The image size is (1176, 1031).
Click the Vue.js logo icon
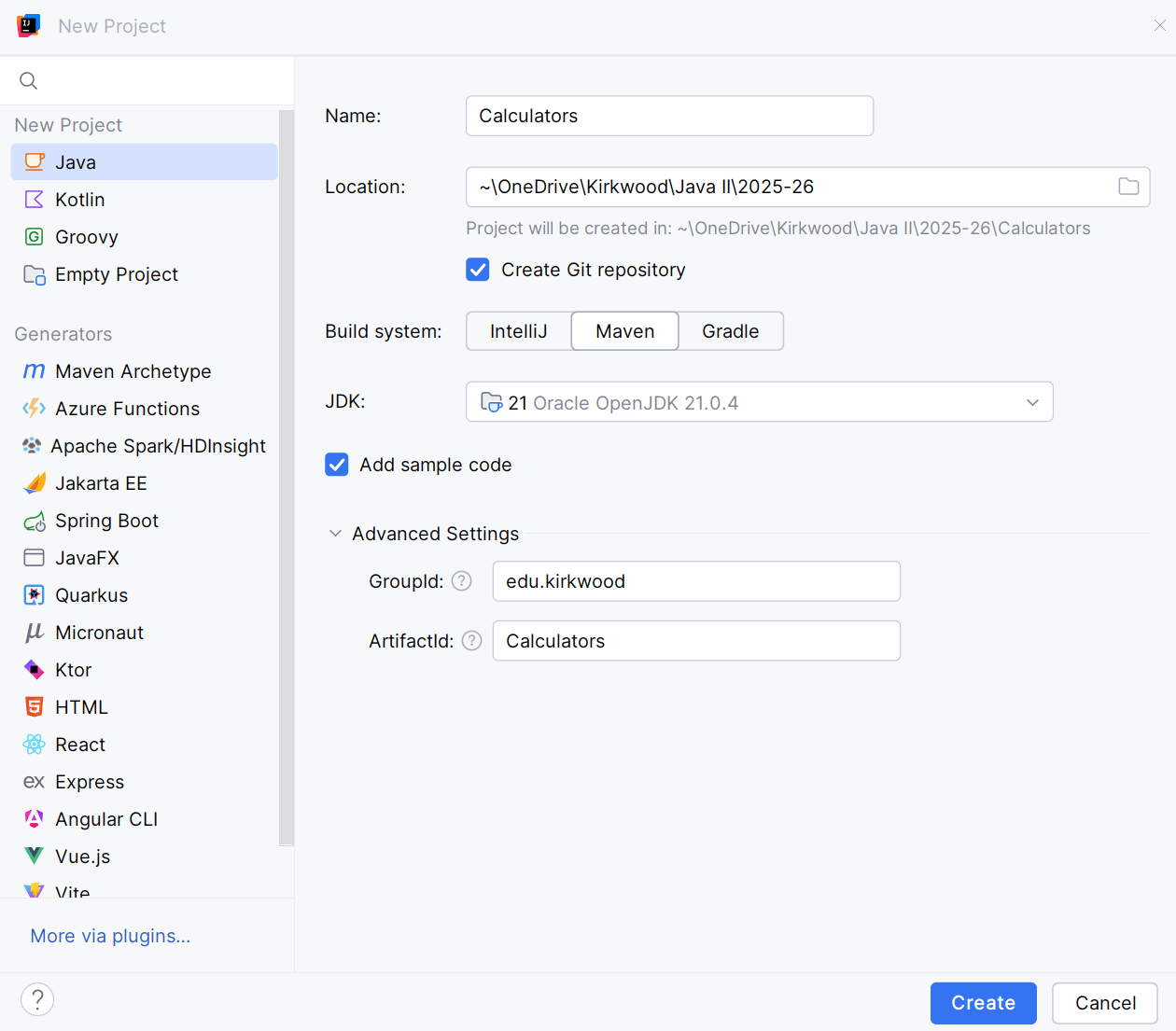(35, 856)
